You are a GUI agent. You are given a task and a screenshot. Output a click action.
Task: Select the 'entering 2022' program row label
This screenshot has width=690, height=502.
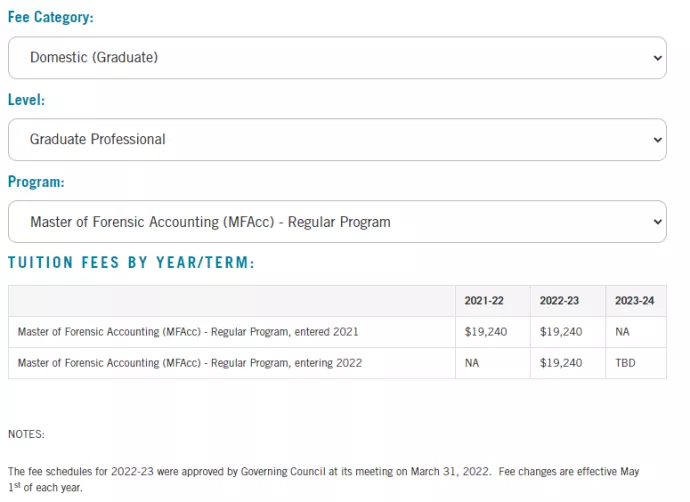[x=190, y=363]
